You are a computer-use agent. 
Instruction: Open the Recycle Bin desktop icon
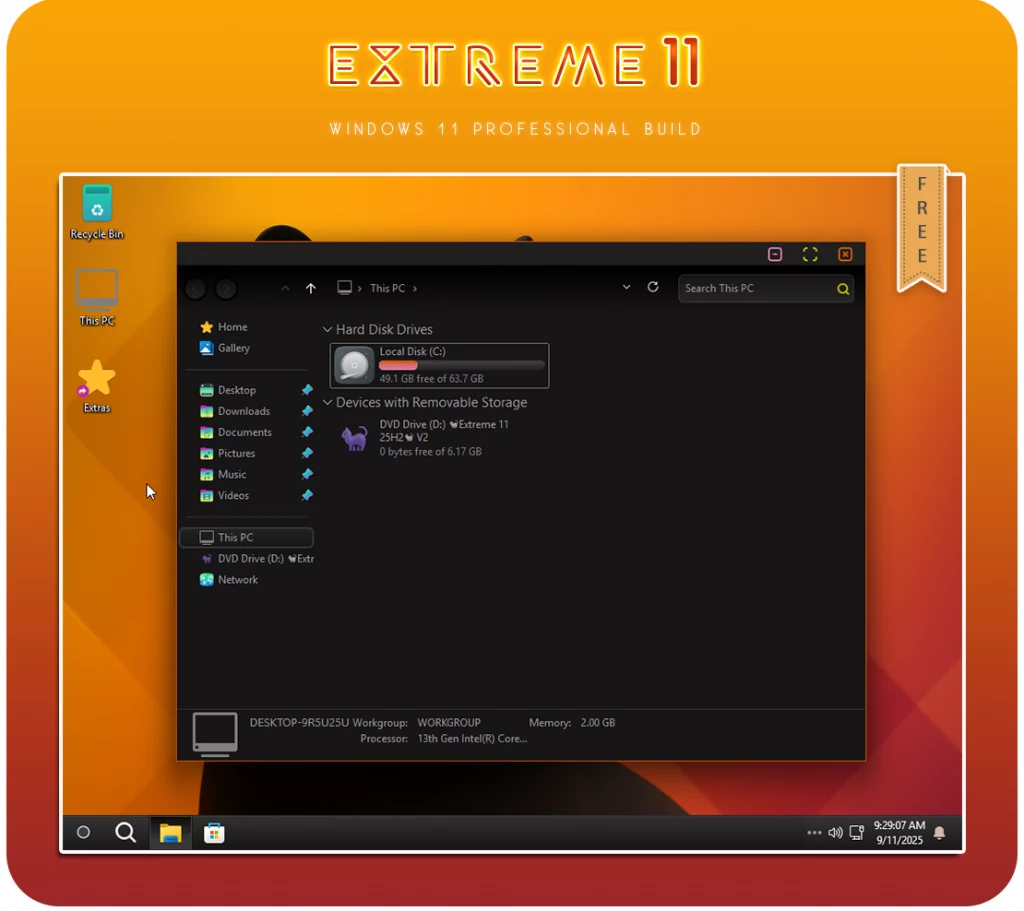point(97,205)
